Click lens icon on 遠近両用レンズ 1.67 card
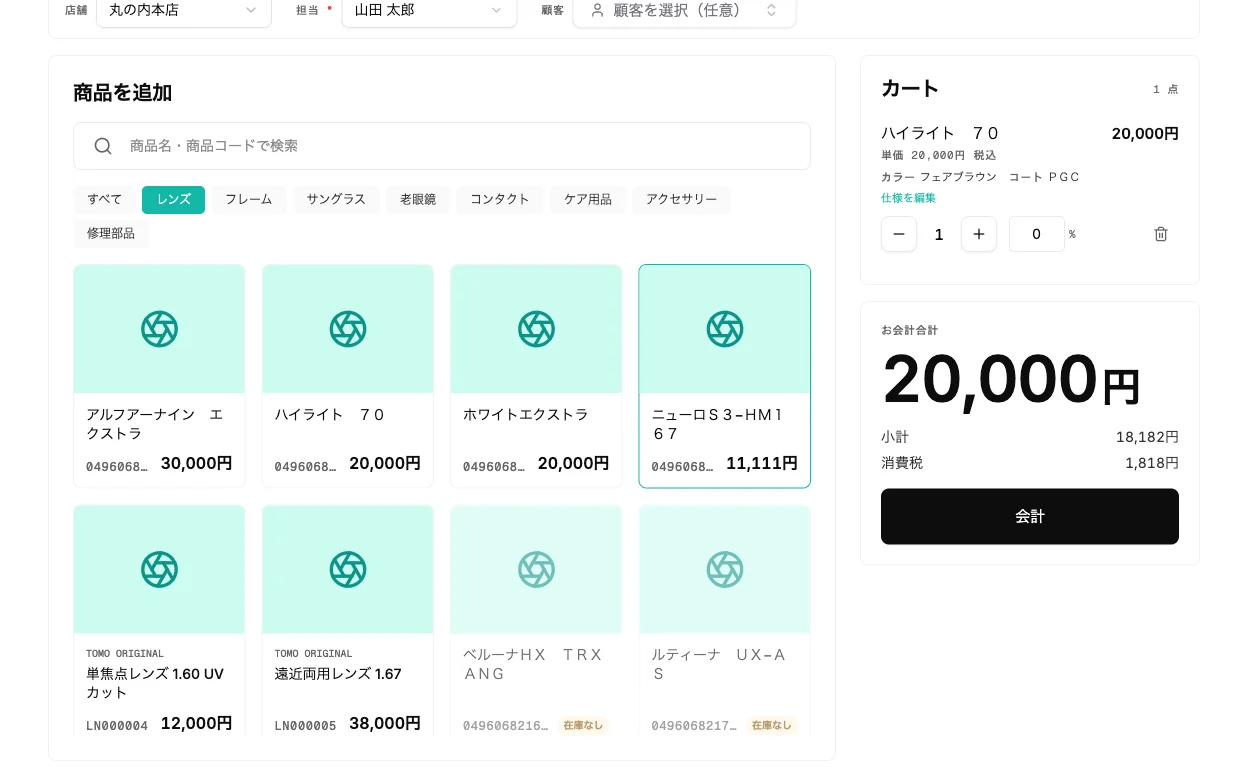 pos(348,569)
